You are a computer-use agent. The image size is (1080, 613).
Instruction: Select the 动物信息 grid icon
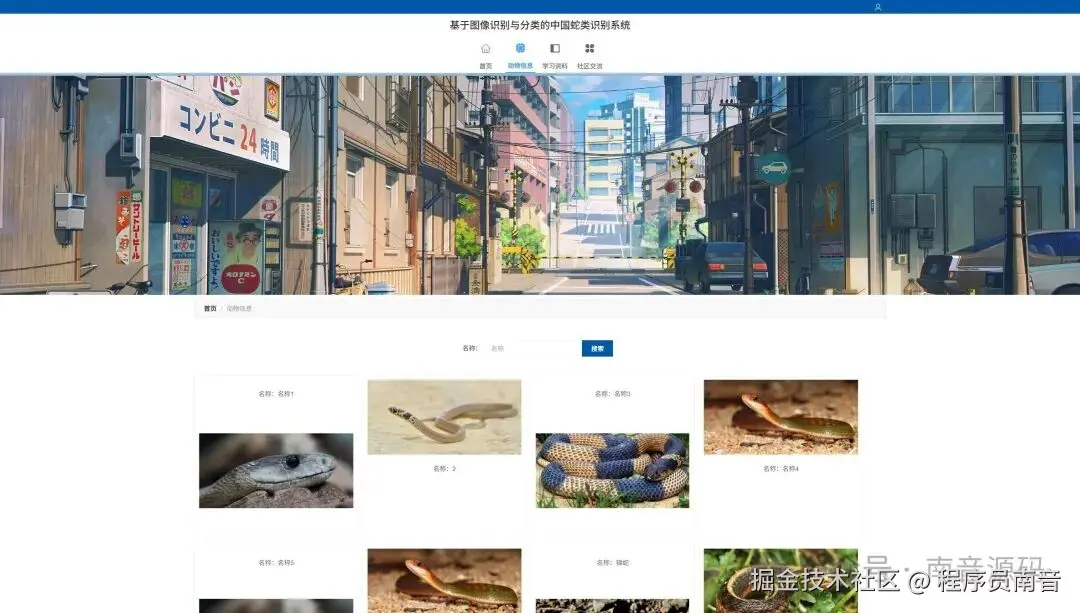[520, 47]
